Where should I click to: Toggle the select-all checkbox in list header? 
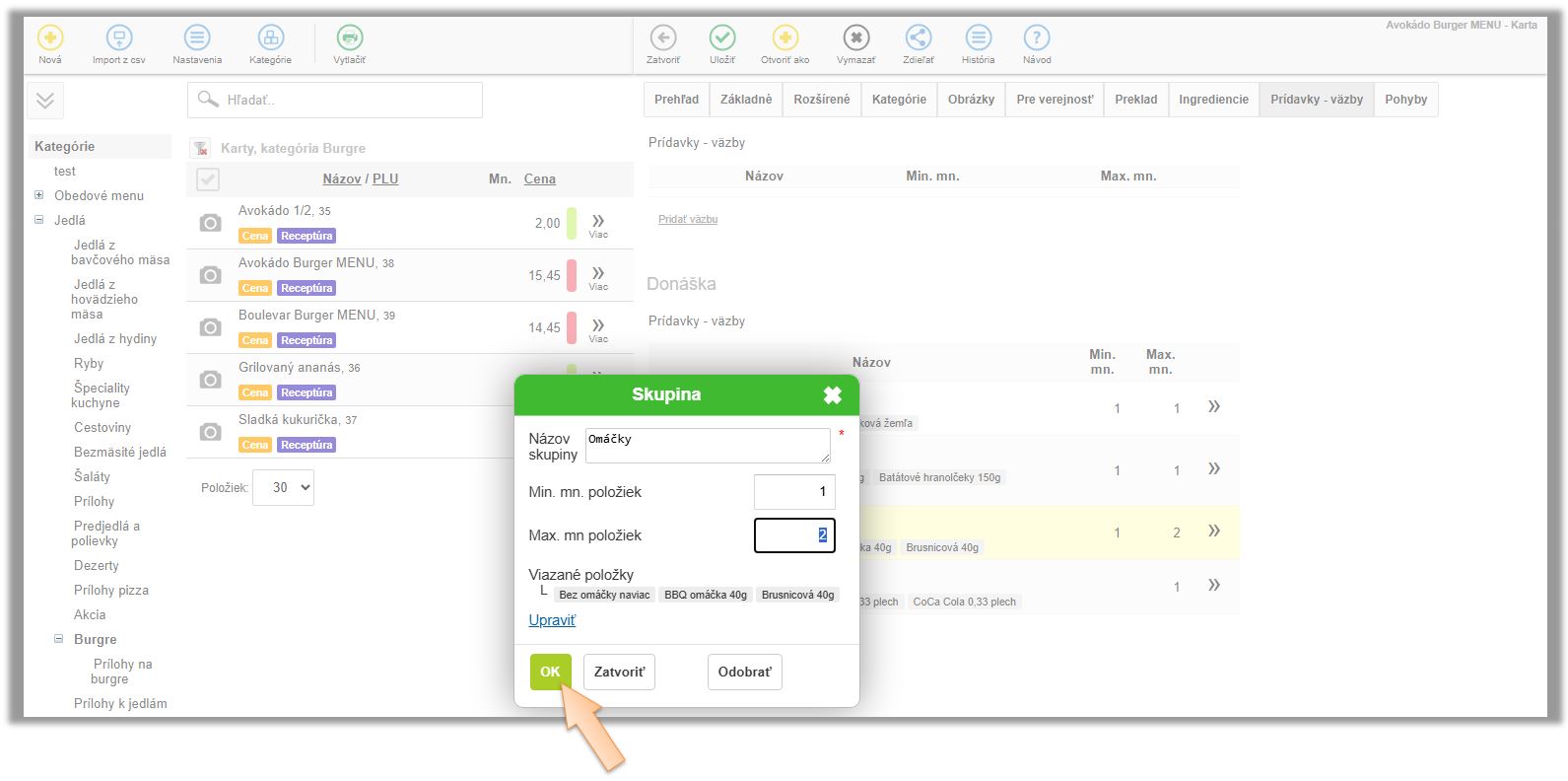pyautogui.click(x=208, y=179)
